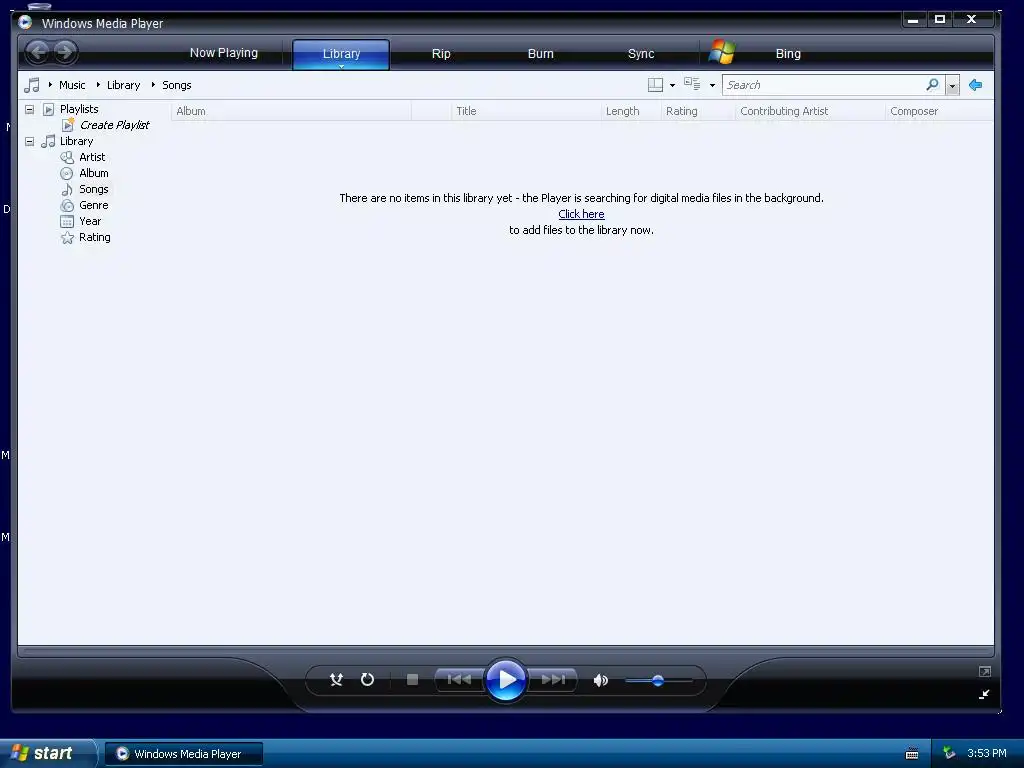Click the Create Playlist icon
The image size is (1024, 768).
[x=68, y=125]
